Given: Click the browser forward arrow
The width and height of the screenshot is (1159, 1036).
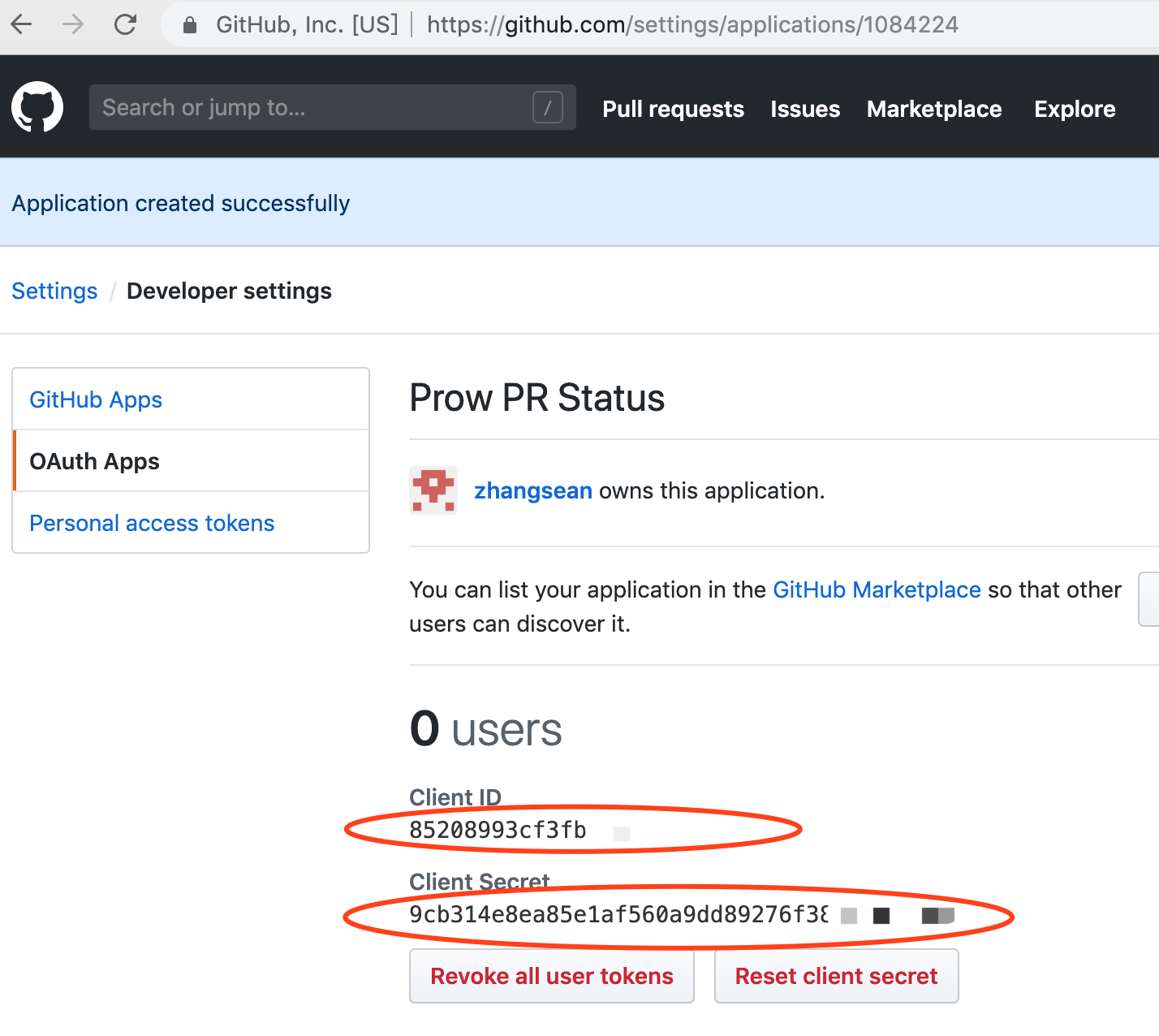Looking at the screenshot, I should pos(73,24).
